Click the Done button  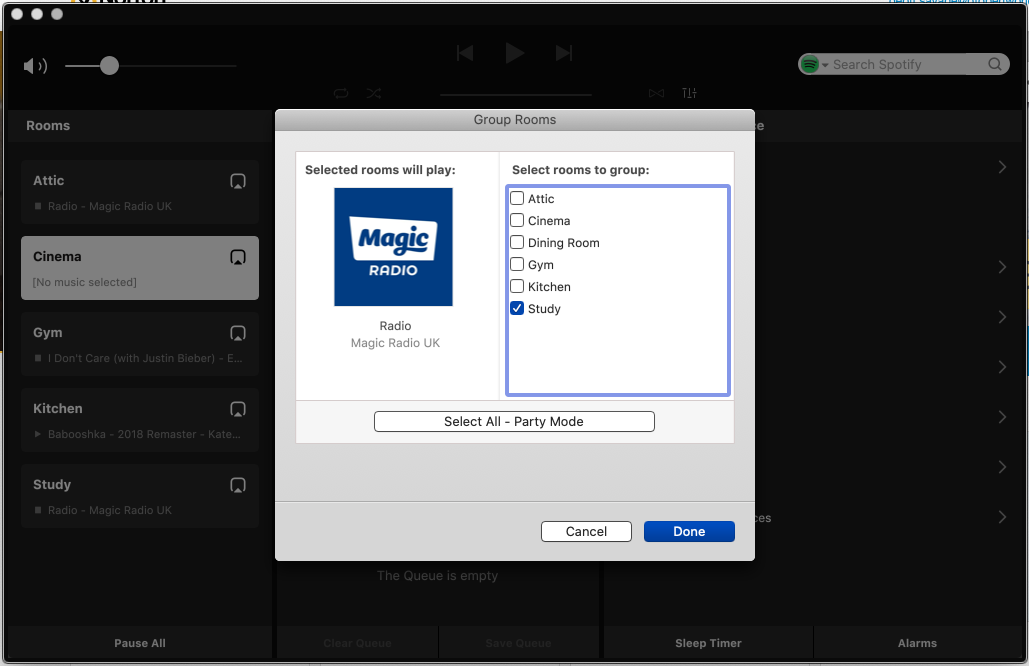click(x=689, y=531)
